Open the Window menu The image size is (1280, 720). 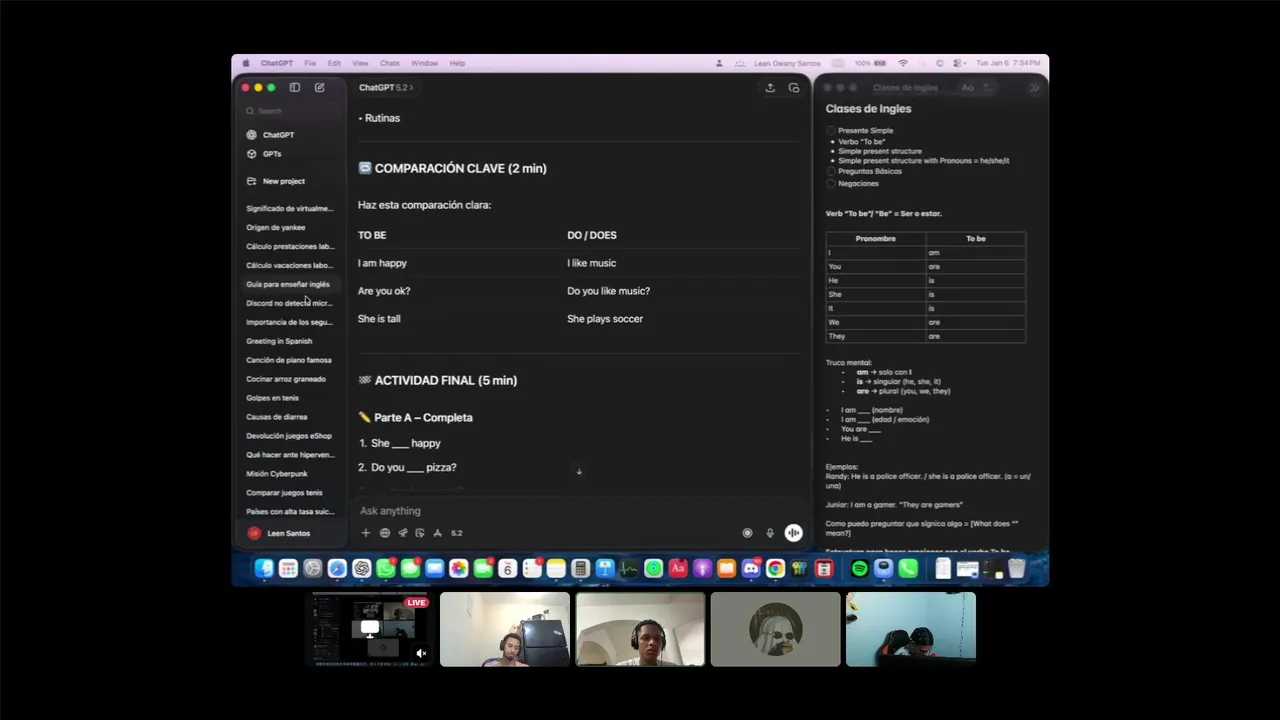[x=425, y=63]
